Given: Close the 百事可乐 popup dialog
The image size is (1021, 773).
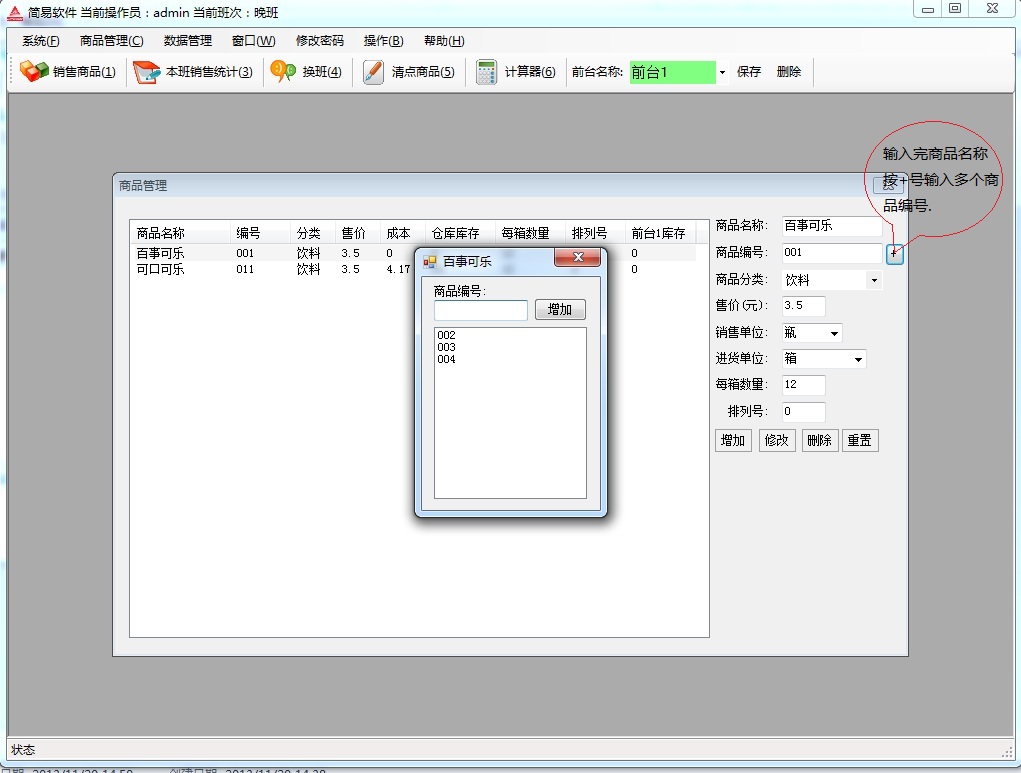Looking at the screenshot, I should (577, 260).
